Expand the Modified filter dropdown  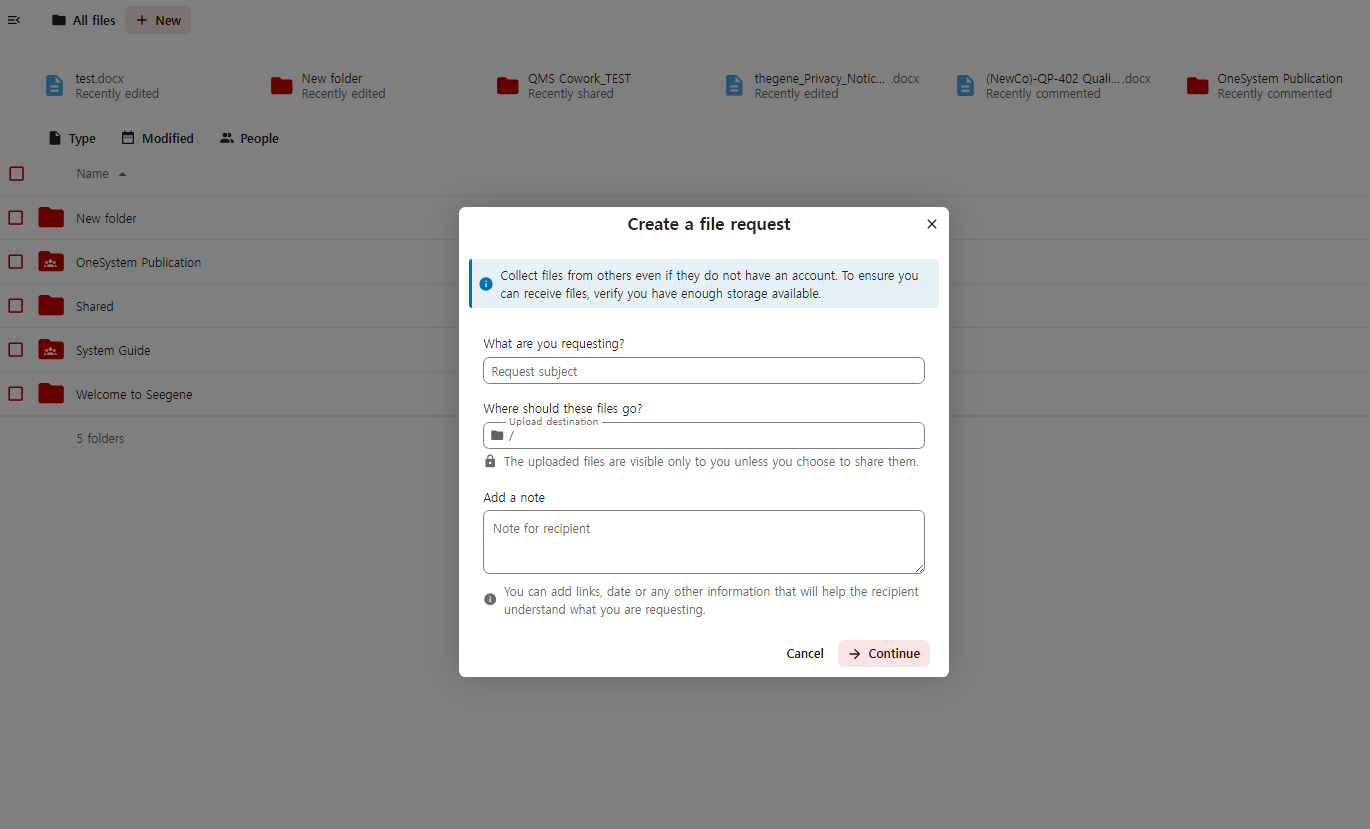point(157,139)
